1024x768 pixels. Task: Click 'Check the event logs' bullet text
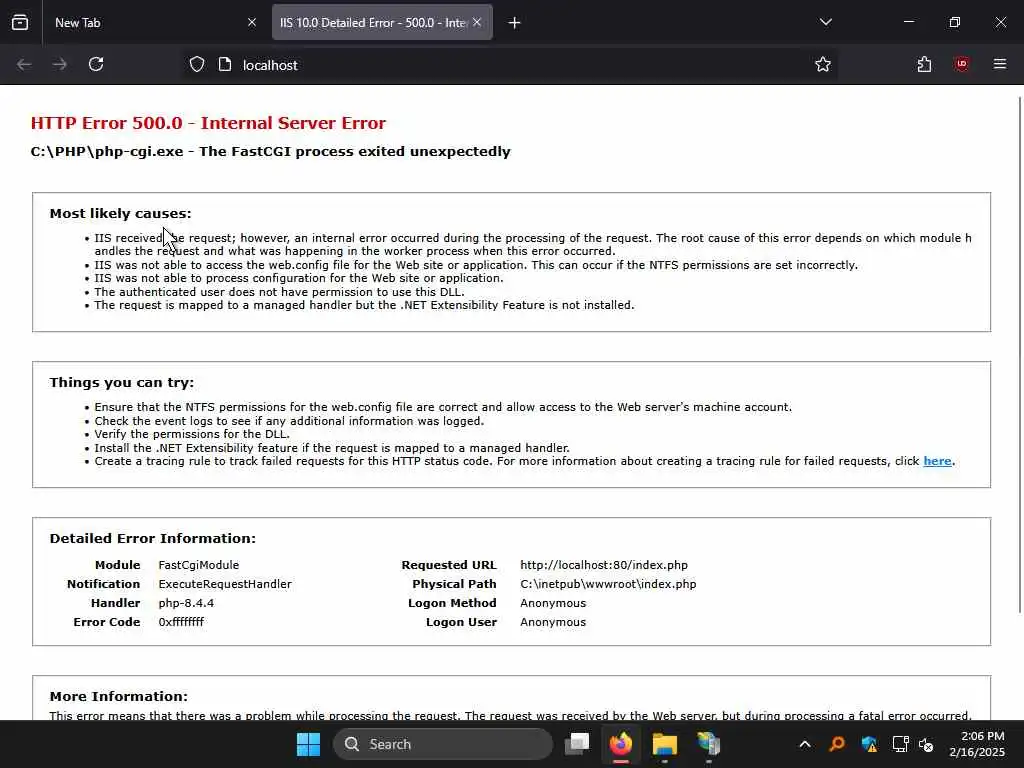[x=289, y=421]
